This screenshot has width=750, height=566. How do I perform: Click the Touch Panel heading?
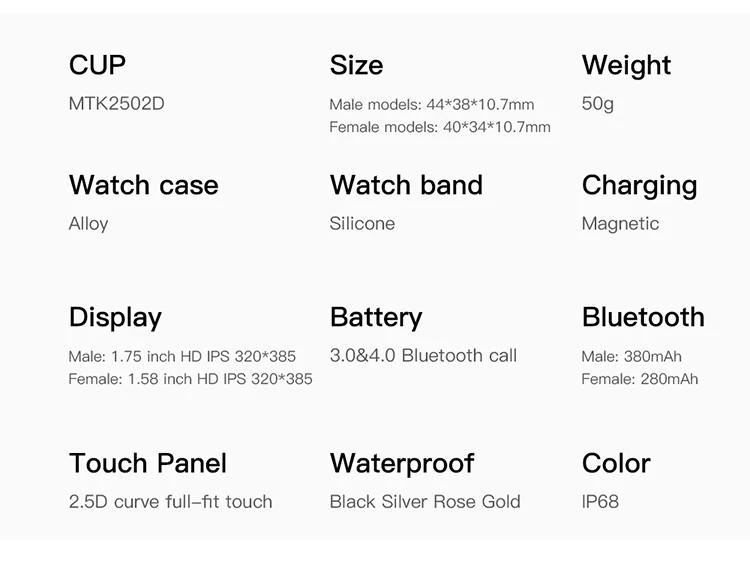tap(148, 463)
